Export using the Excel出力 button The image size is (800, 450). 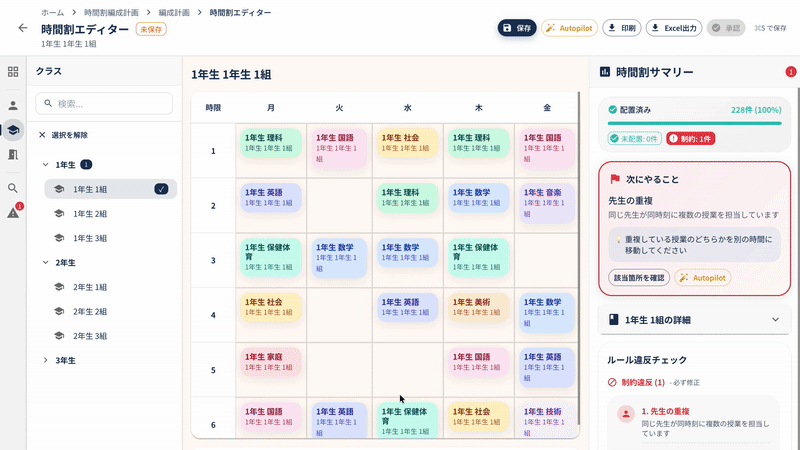click(x=673, y=28)
